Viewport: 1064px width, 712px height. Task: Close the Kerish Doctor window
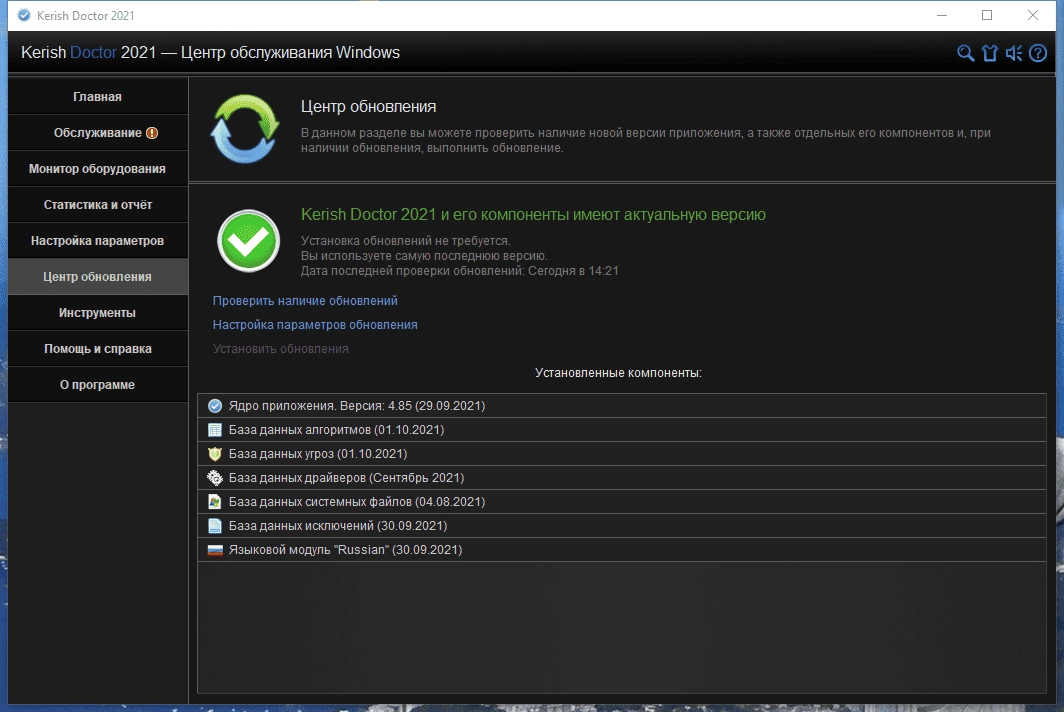[1033, 15]
